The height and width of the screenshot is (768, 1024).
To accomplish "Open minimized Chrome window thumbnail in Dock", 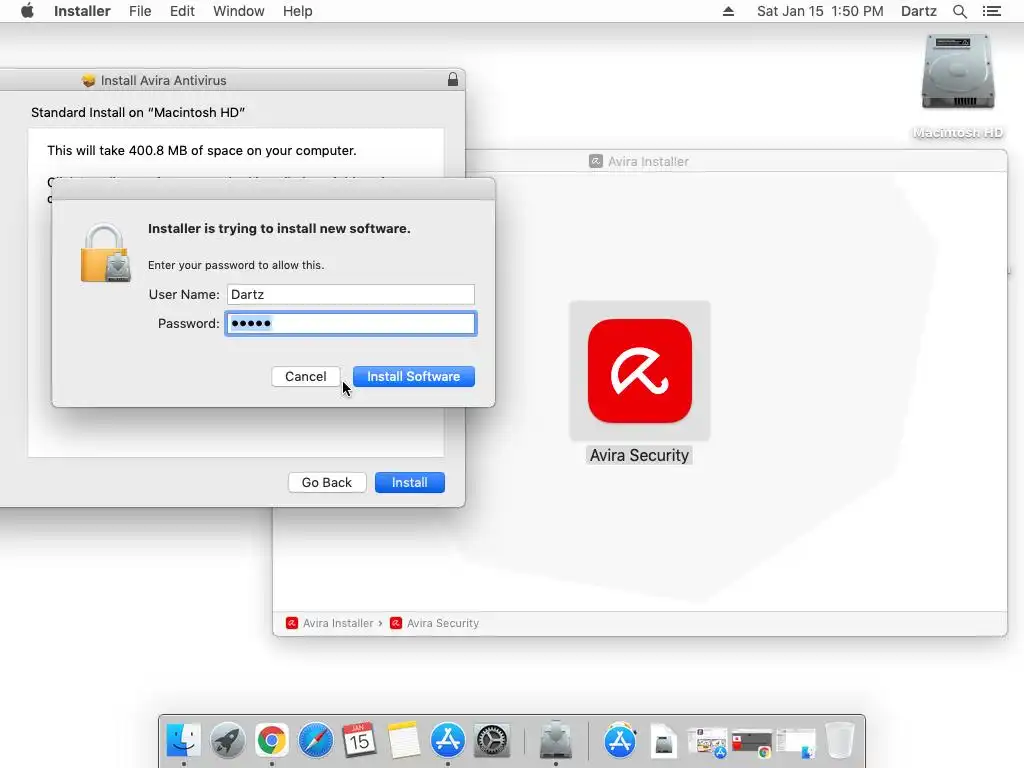I will pos(752,743).
